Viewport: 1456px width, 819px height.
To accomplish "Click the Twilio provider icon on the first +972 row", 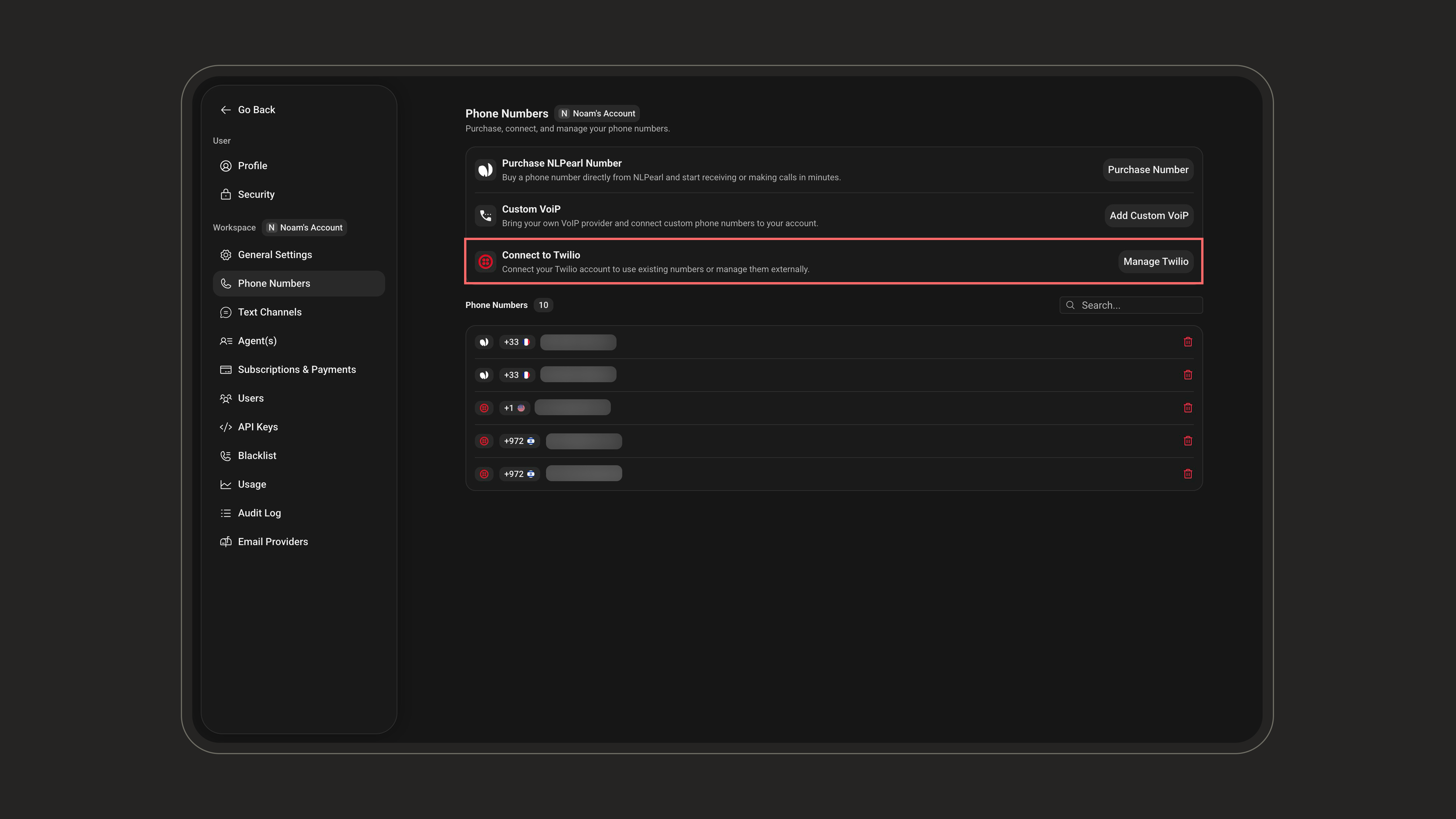I will point(484,441).
